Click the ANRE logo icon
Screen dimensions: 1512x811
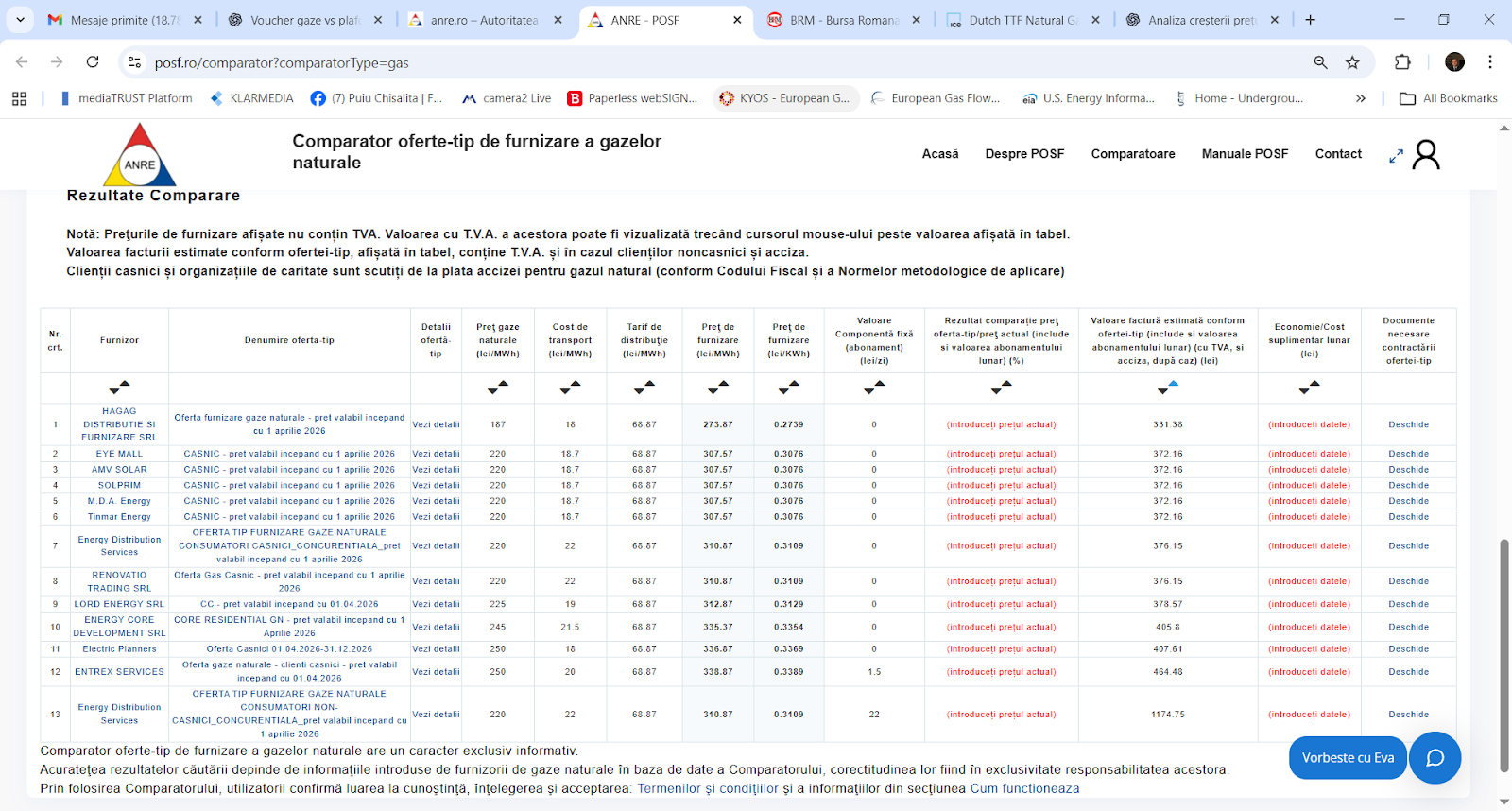(x=139, y=156)
